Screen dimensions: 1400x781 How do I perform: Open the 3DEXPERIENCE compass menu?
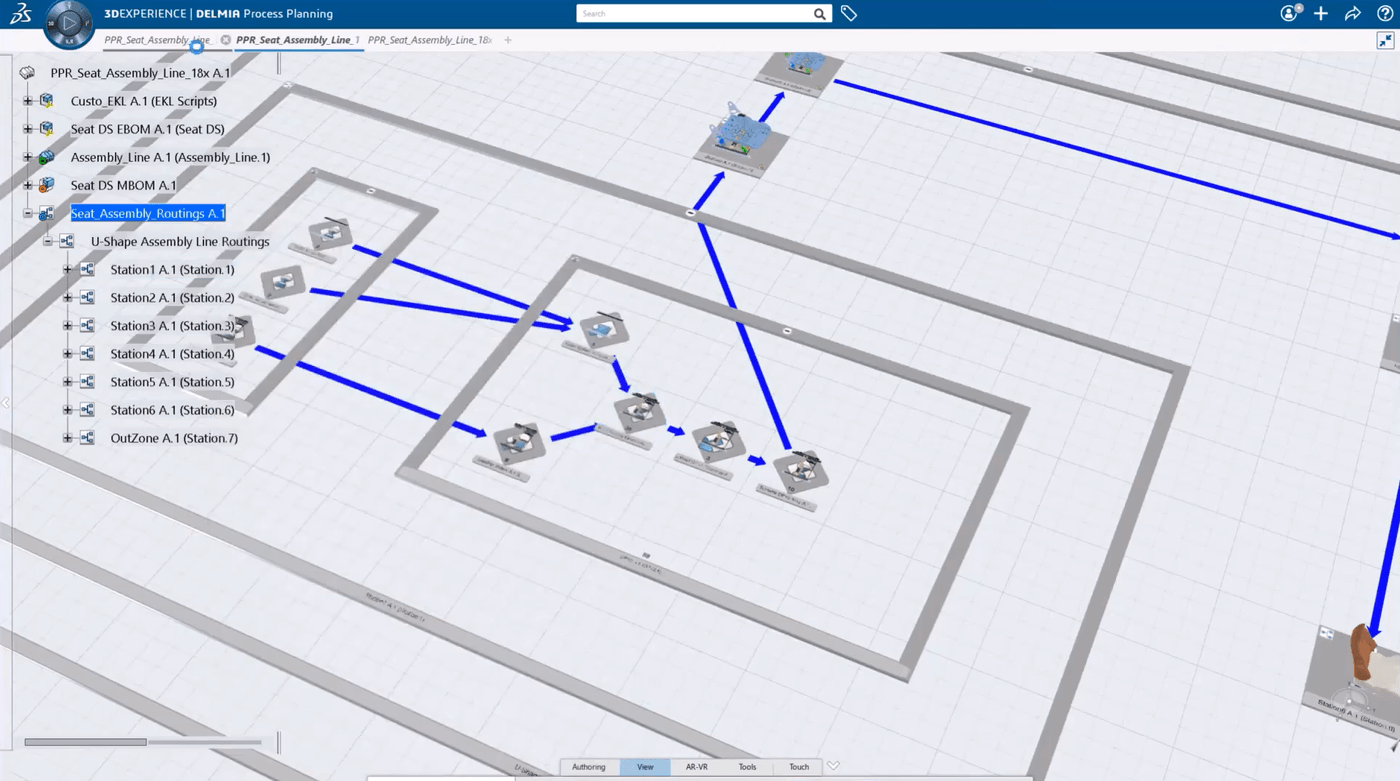point(69,25)
